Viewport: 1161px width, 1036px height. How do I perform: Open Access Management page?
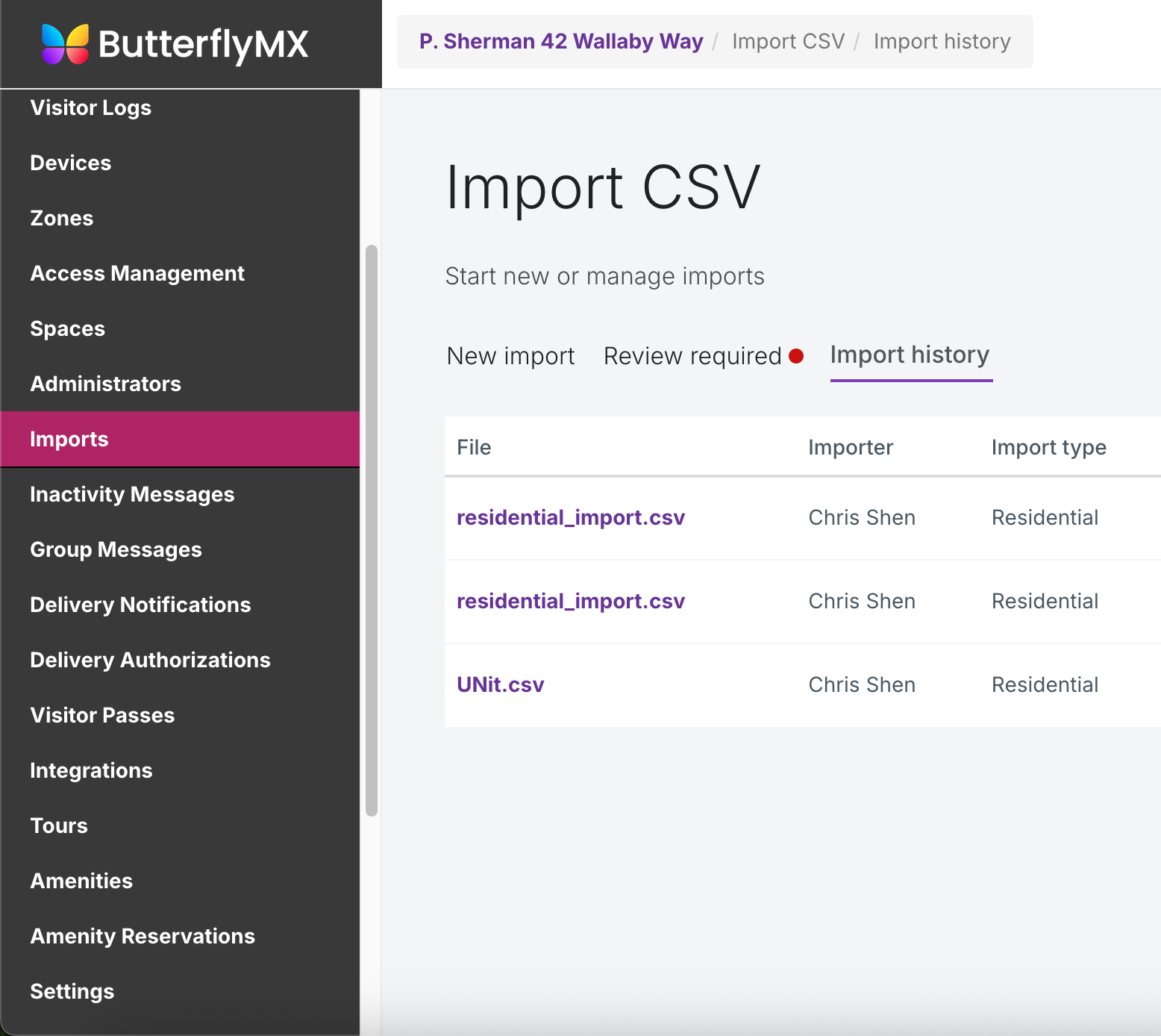tap(137, 274)
